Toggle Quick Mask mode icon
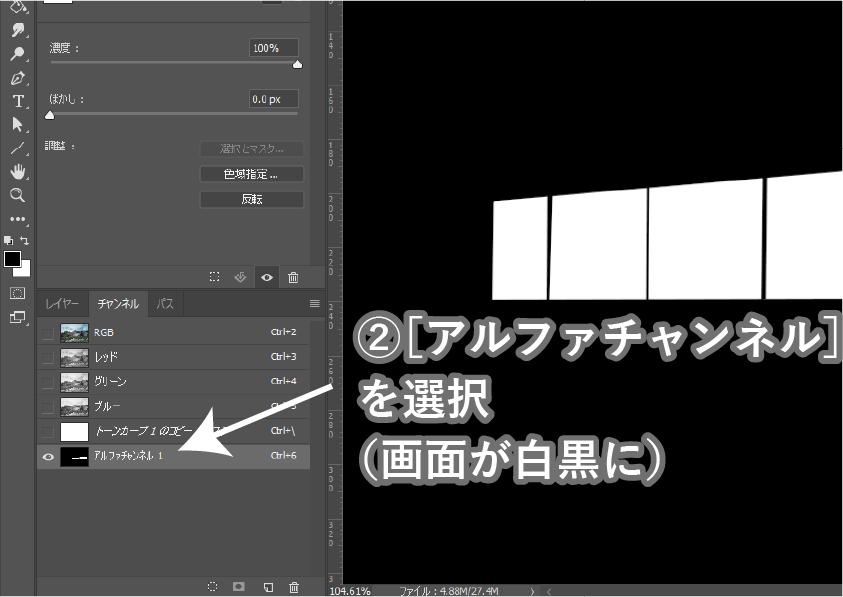 point(17,293)
